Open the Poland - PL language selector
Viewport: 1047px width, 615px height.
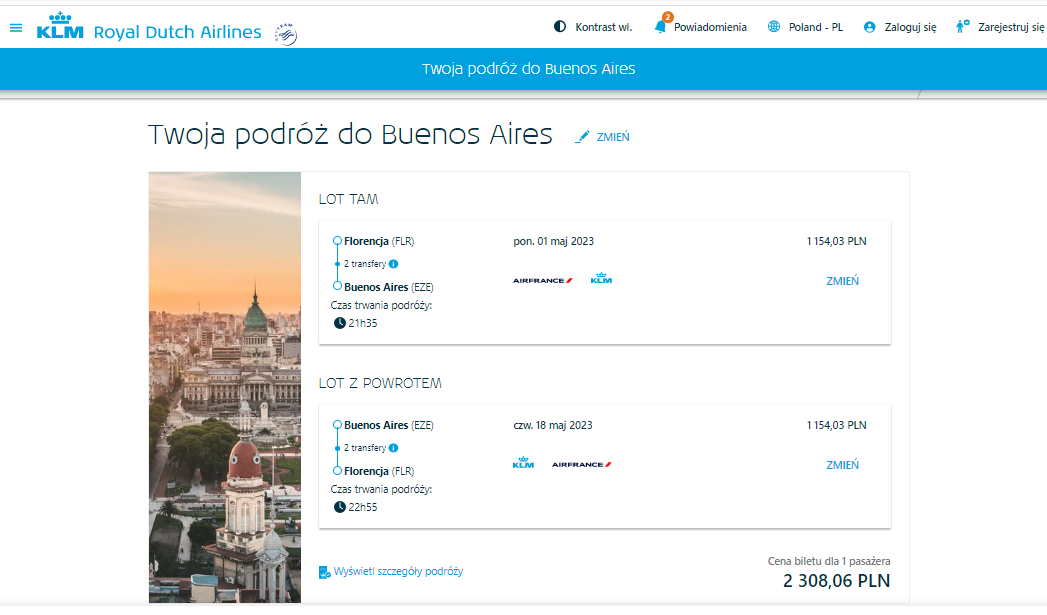coord(805,27)
